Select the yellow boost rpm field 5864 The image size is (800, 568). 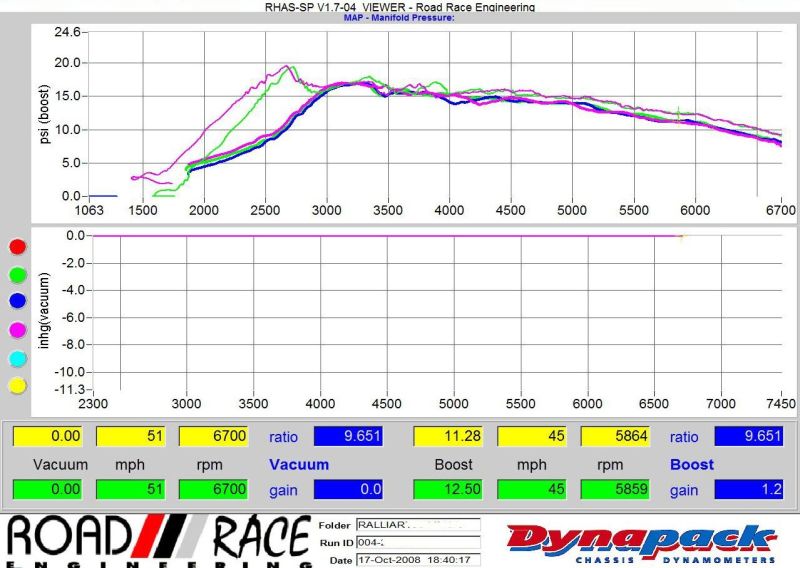coord(614,436)
